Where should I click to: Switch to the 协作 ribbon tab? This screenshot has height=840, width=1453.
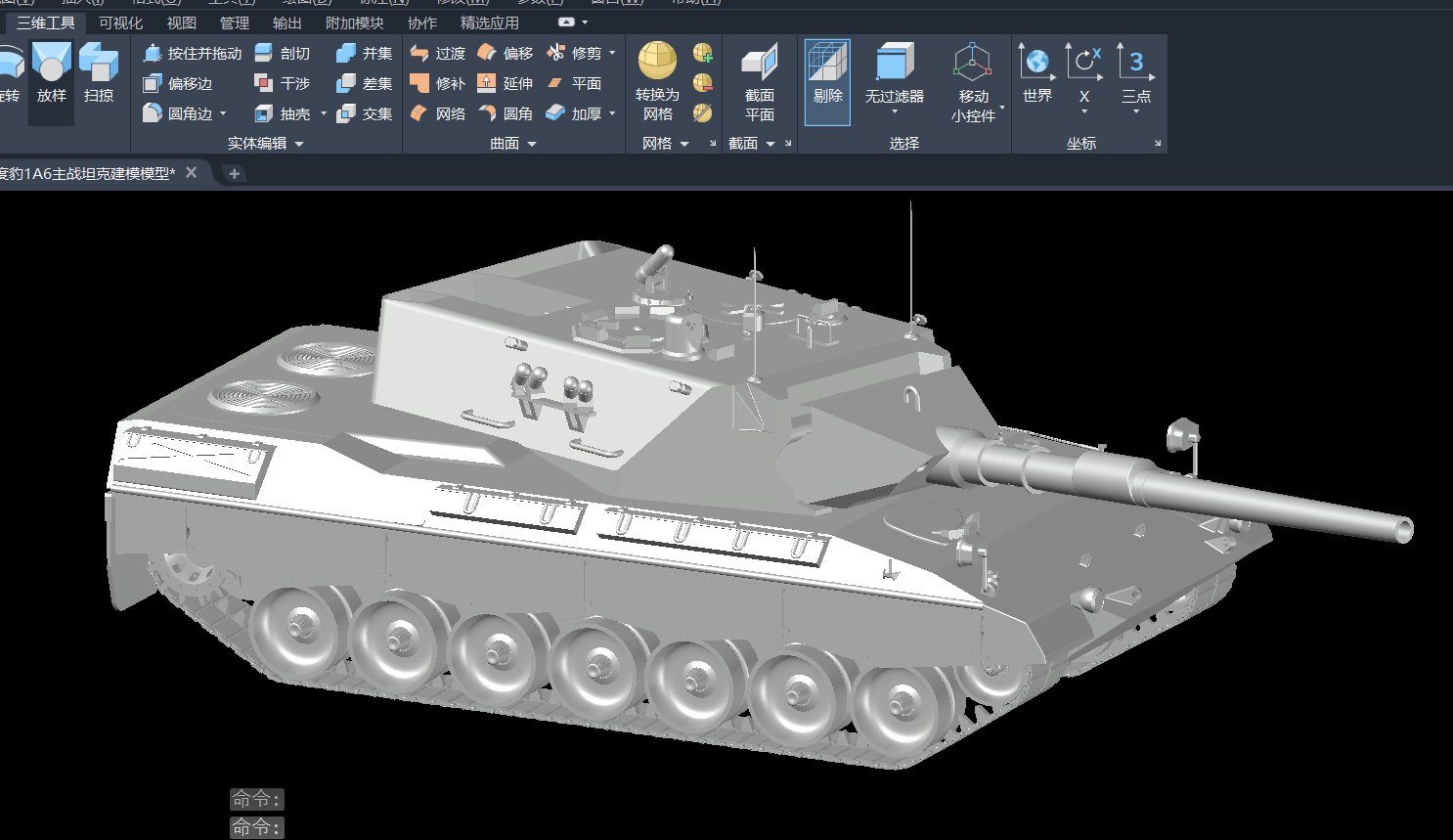[x=421, y=22]
